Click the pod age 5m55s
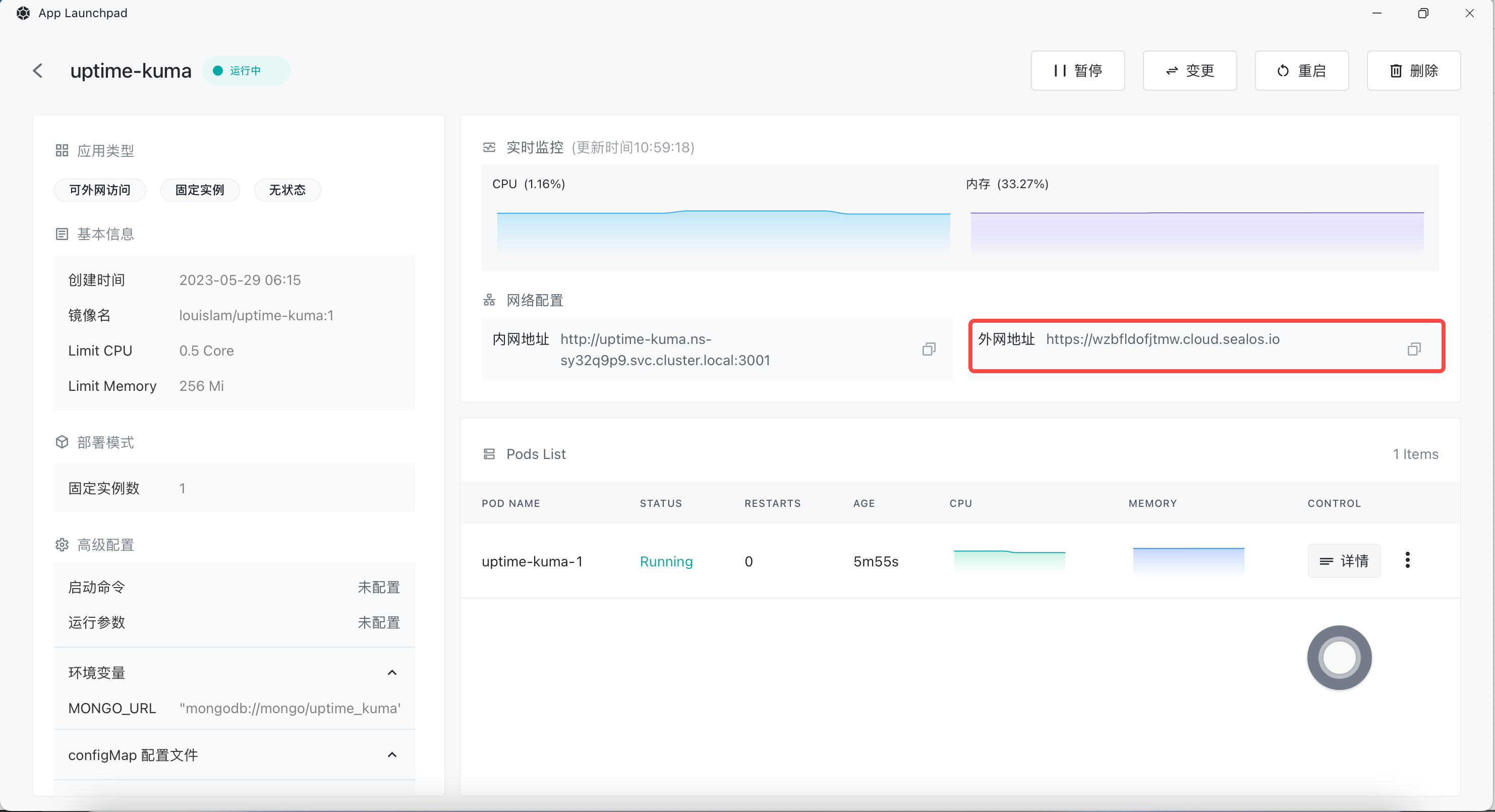 point(876,561)
